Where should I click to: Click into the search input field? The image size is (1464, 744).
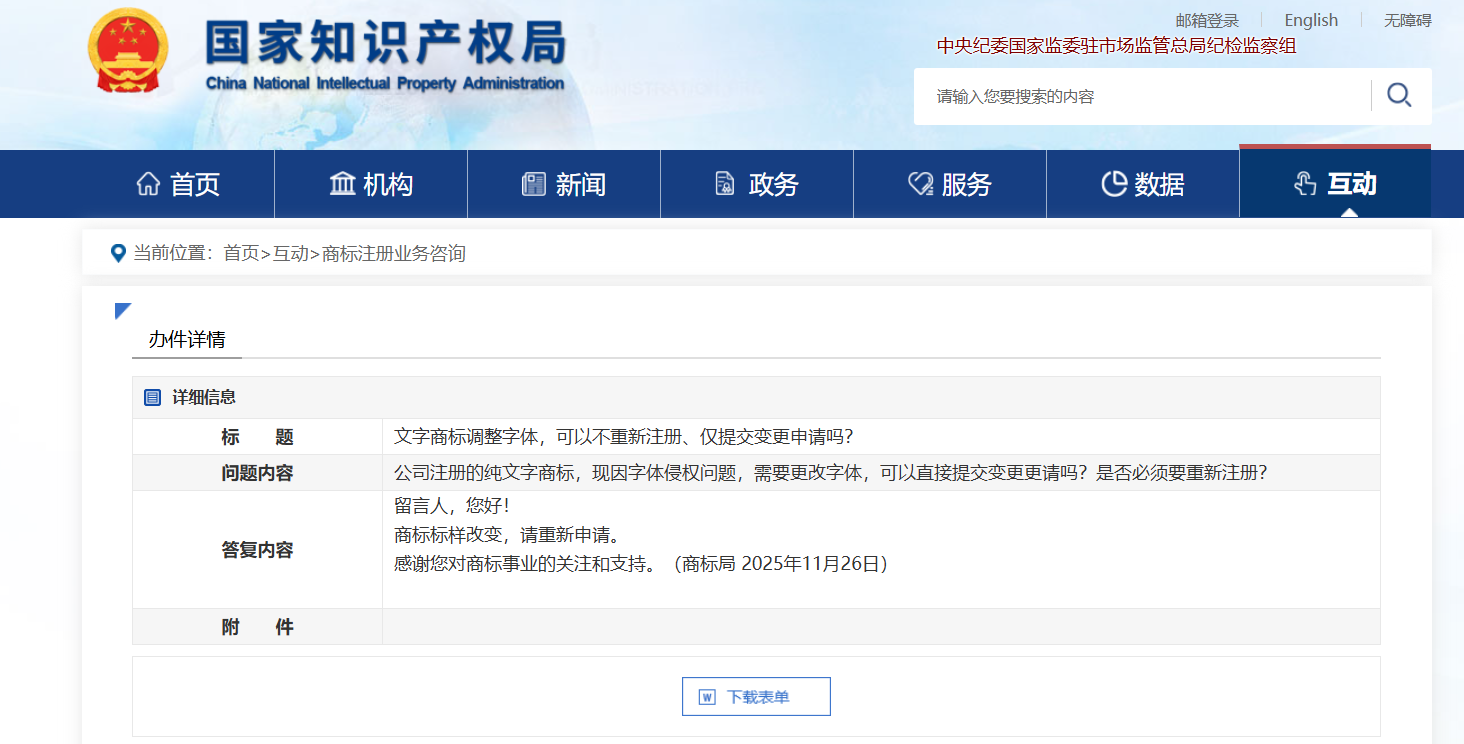coord(1140,97)
